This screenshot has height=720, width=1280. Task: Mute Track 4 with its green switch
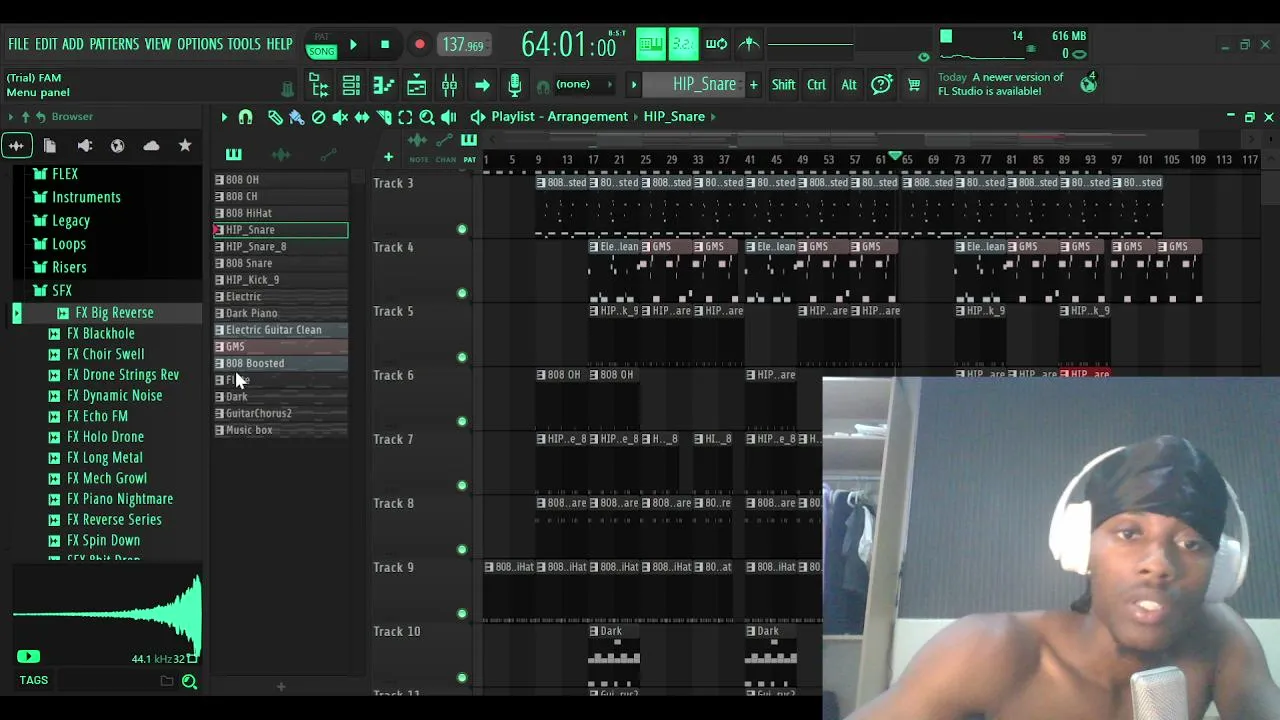(x=462, y=293)
